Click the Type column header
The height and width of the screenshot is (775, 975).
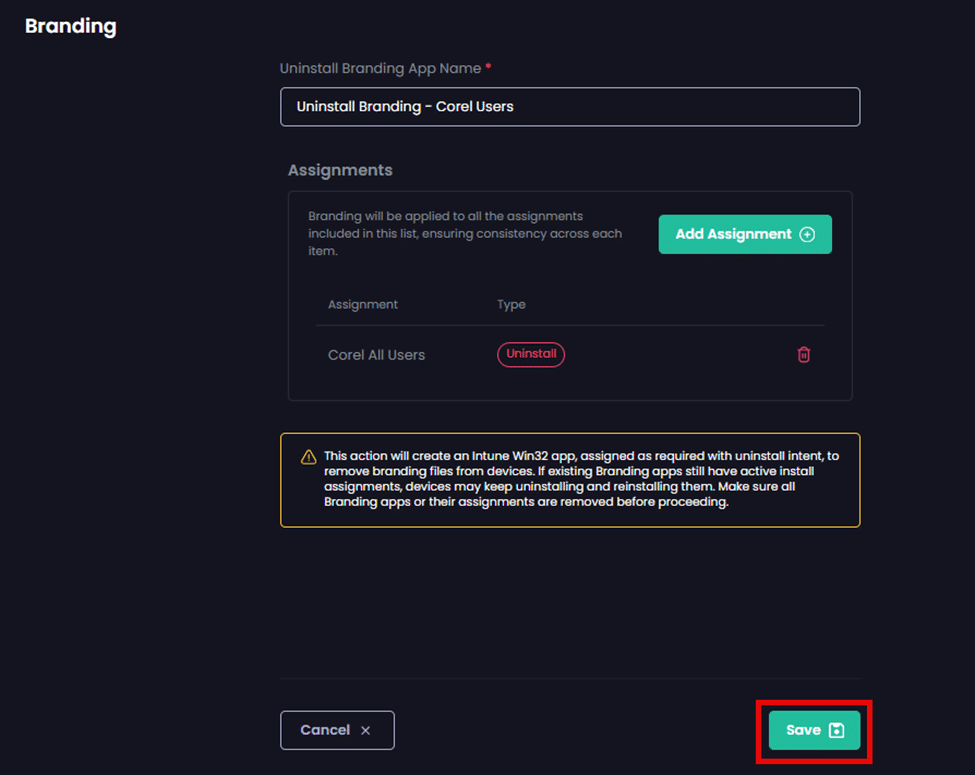click(x=511, y=304)
